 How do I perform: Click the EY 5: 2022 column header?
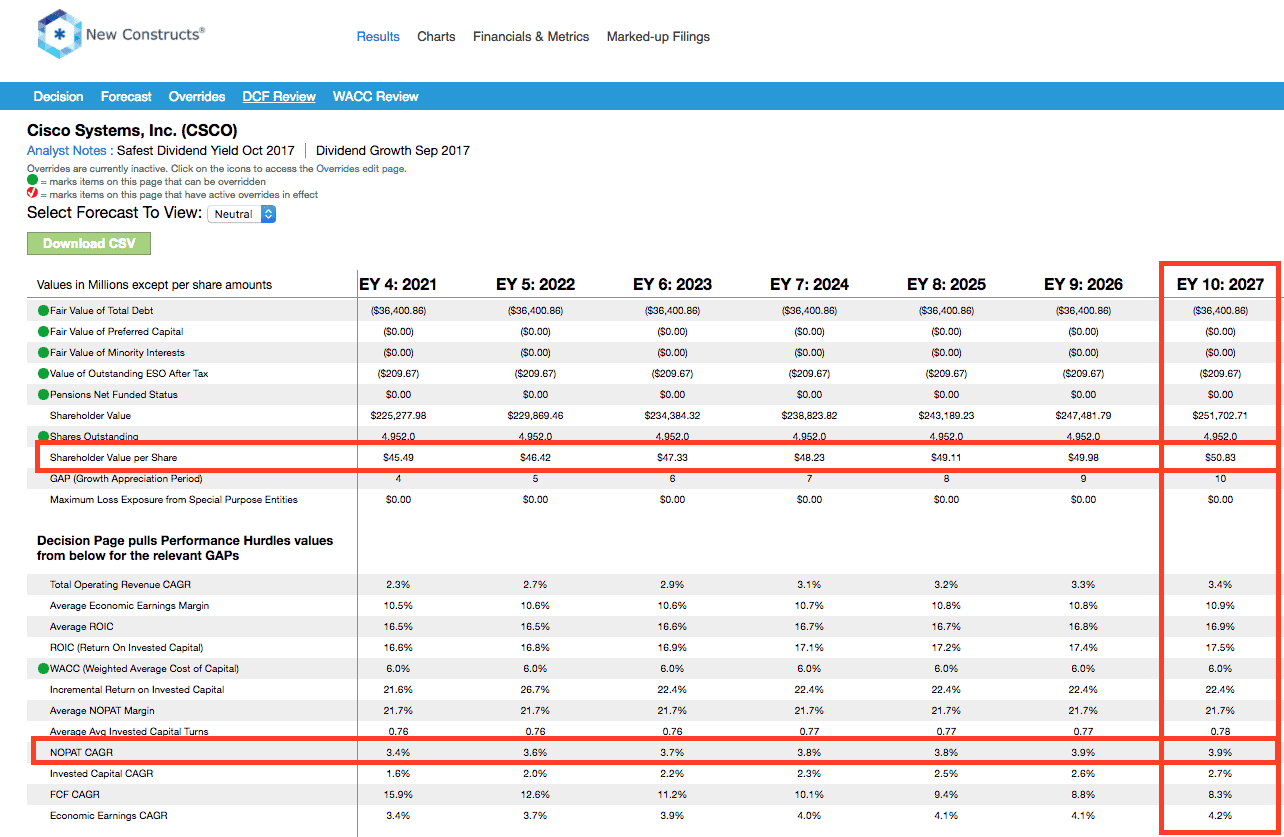click(535, 285)
